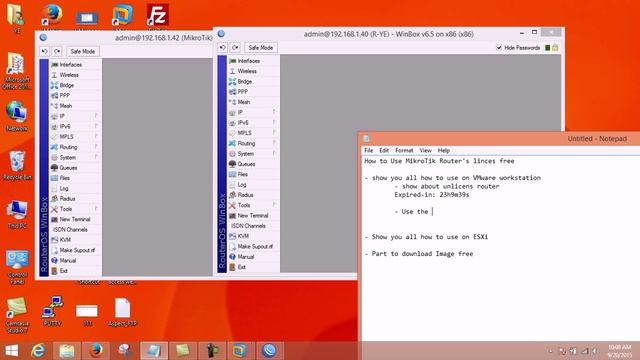The height and width of the screenshot is (360, 640).
Task: Open the View menu in Notepad
Action: (x=425, y=151)
